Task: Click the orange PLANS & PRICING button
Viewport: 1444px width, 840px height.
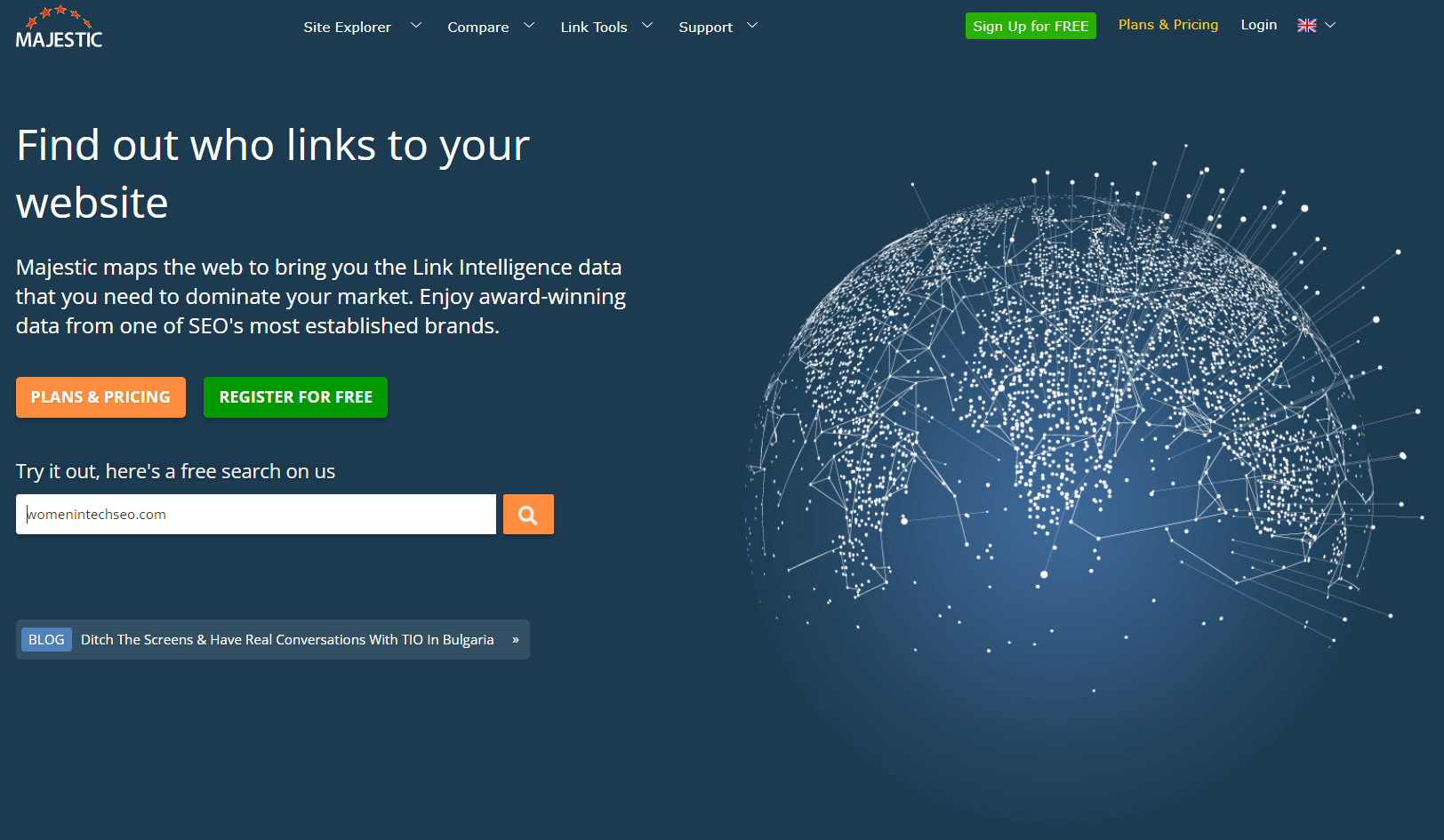Action: (x=100, y=397)
